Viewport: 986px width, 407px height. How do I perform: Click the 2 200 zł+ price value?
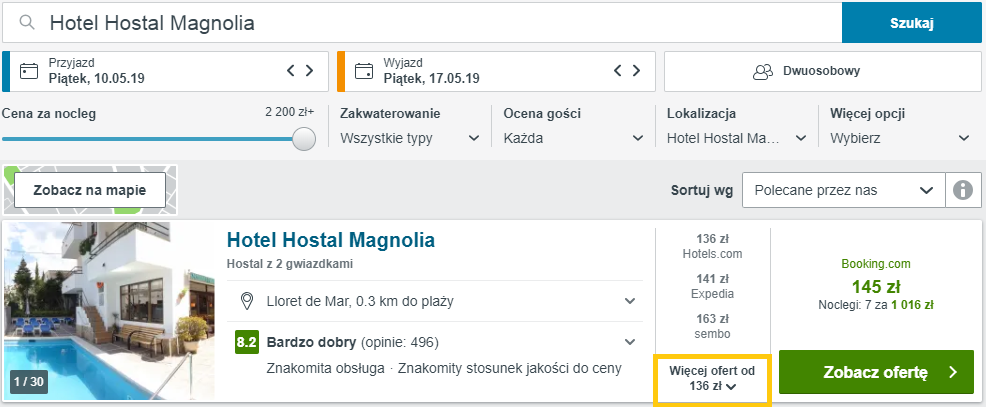coord(289,113)
